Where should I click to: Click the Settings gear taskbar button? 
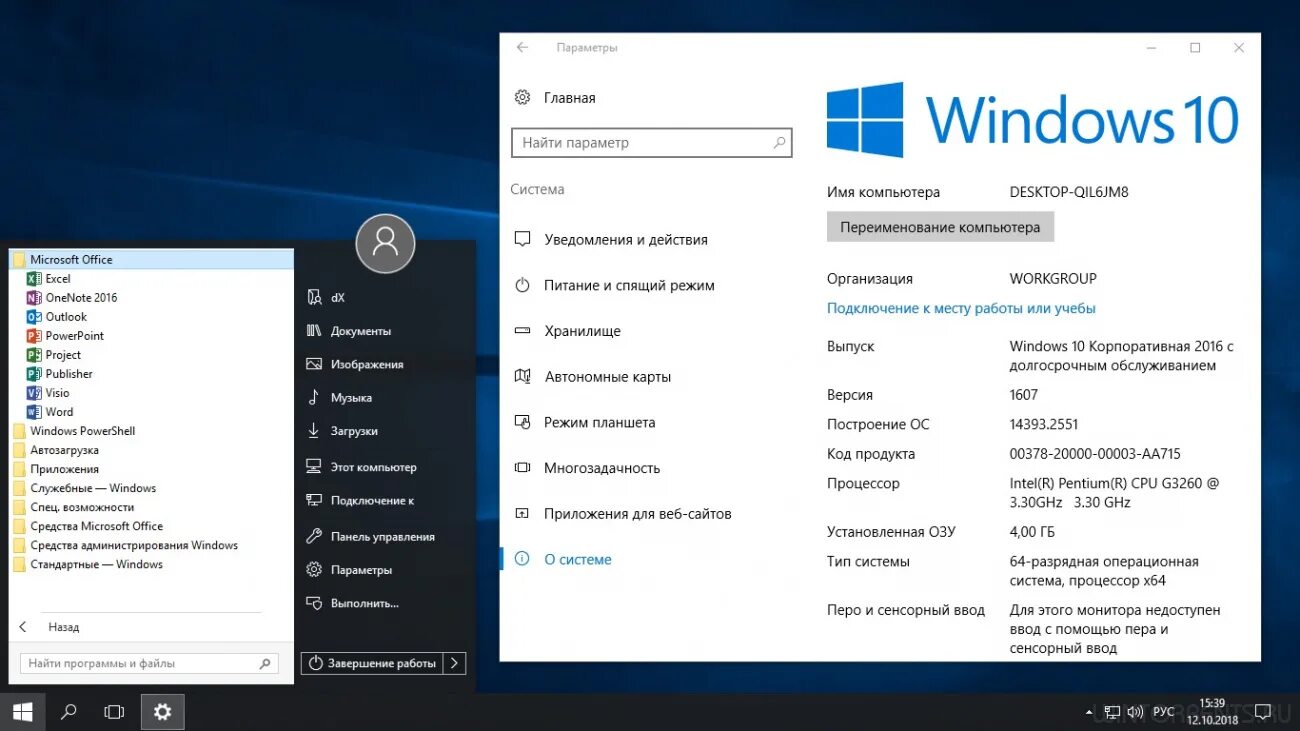(162, 712)
